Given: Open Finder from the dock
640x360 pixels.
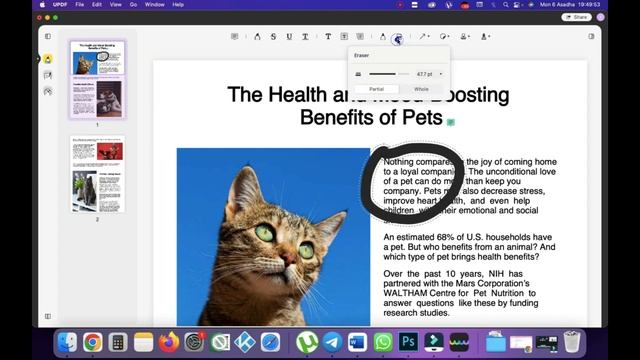Looking at the screenshot, I should point(67,342).
